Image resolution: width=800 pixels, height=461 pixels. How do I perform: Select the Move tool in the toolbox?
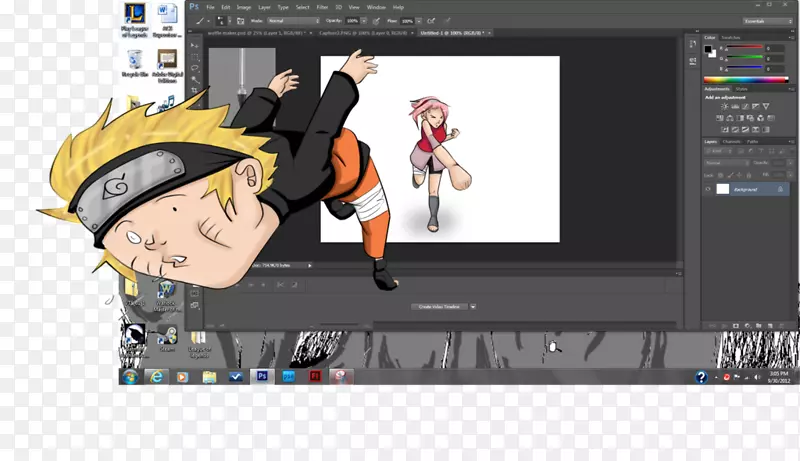(x=196, y=44)
